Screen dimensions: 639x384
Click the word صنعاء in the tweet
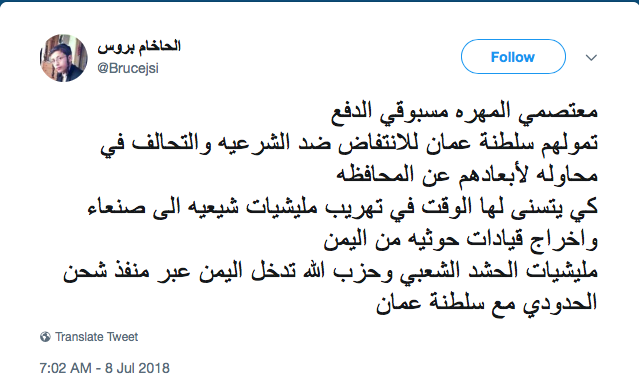tap(117, 207)
